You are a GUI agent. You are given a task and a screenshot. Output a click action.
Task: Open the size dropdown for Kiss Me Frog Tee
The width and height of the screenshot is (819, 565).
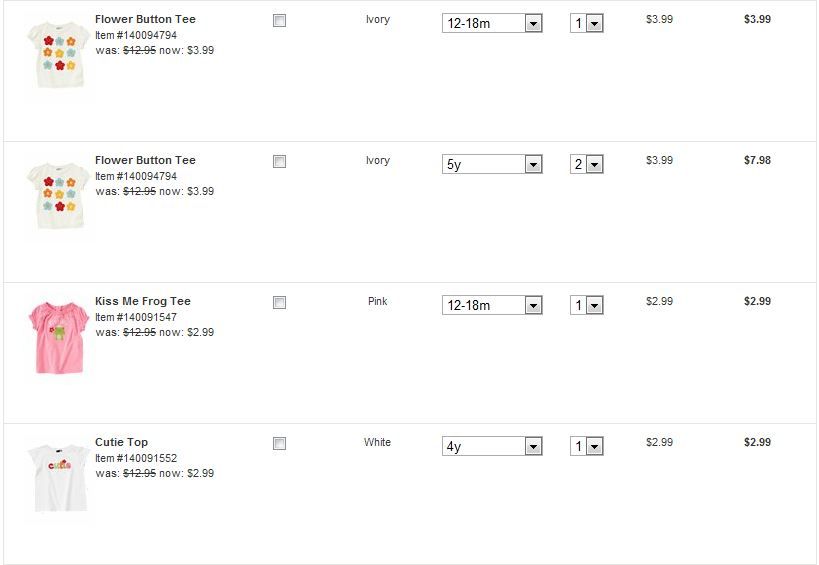coord(491,305)
